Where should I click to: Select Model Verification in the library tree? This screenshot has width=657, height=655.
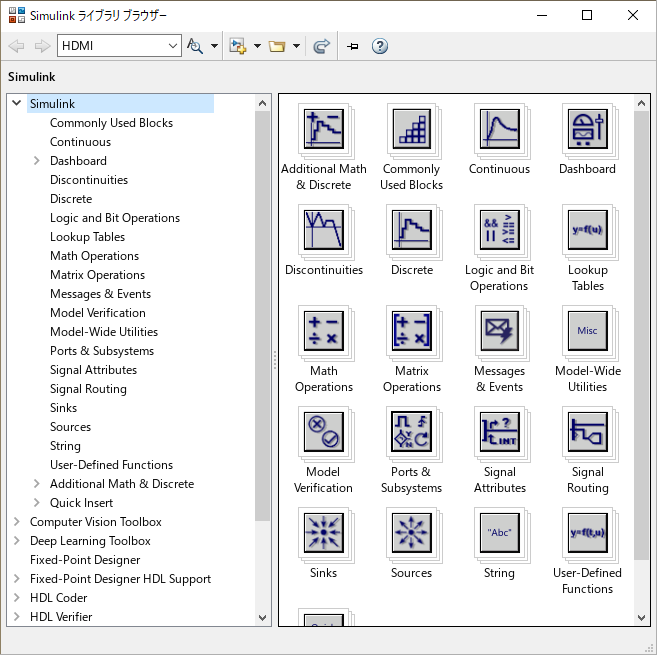(98, 313)
